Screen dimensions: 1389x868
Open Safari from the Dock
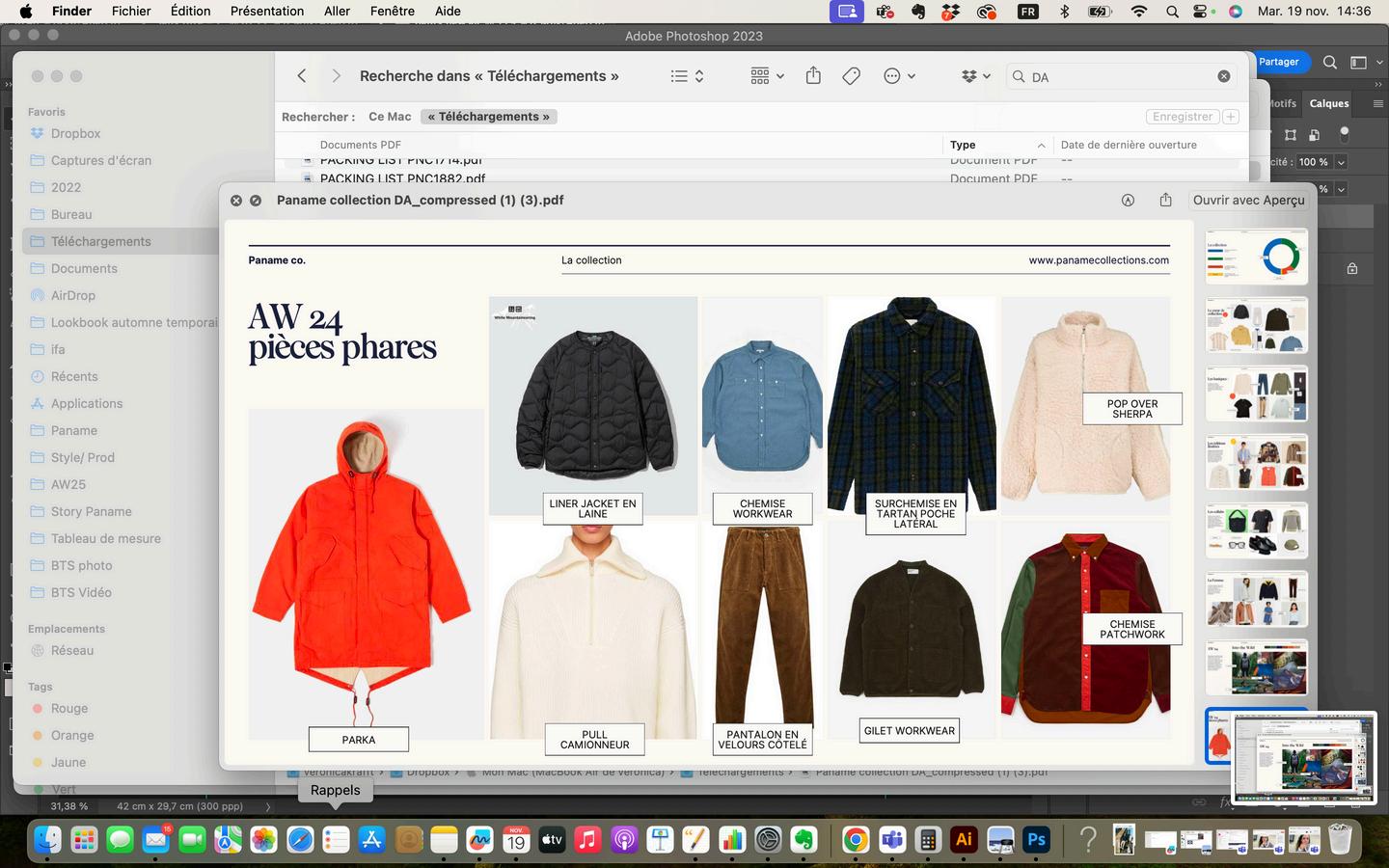point(300,840)
